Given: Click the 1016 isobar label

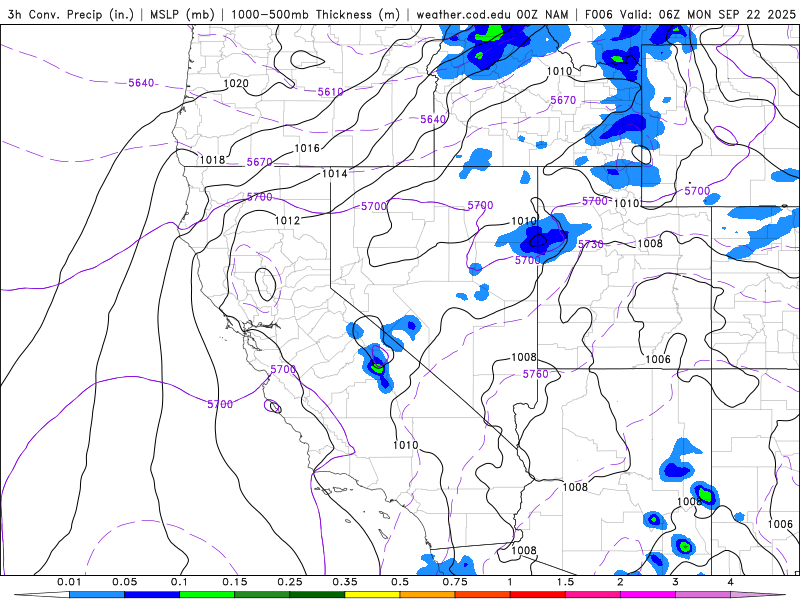Looking at the screenshot, I should pos(307,148).
